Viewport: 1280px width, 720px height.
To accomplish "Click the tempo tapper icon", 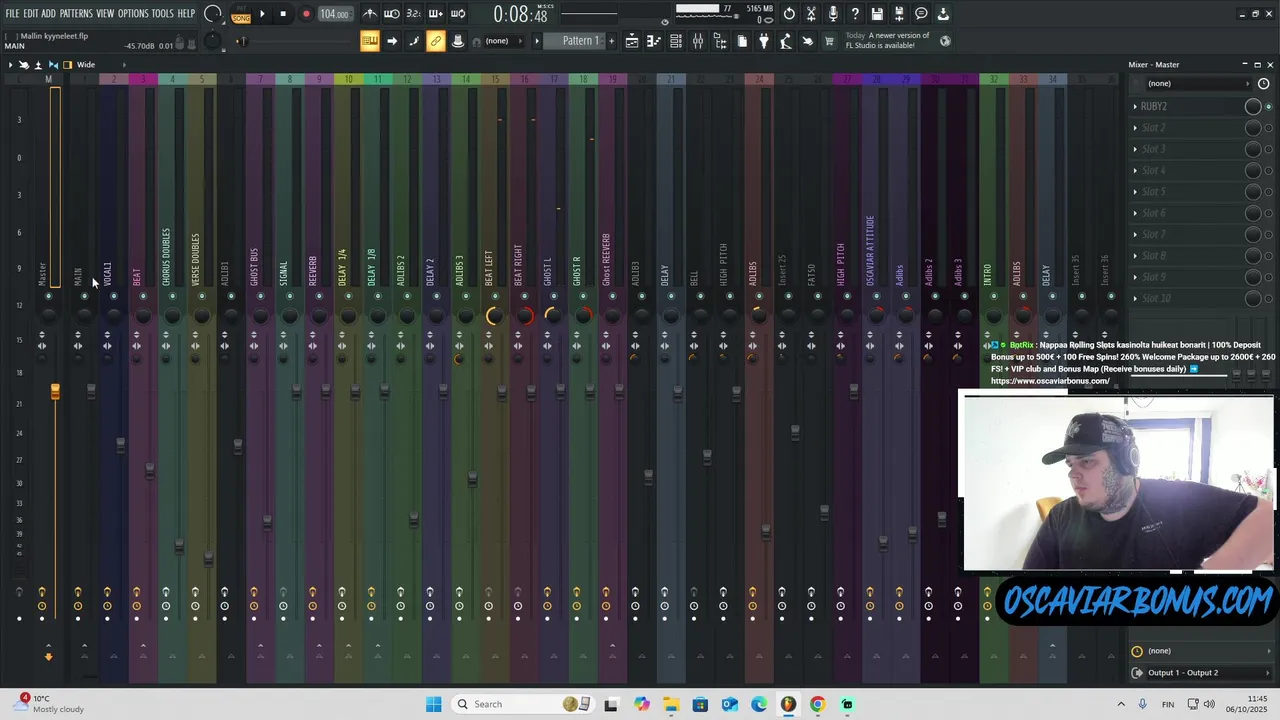I will click(x=786, y=41).
